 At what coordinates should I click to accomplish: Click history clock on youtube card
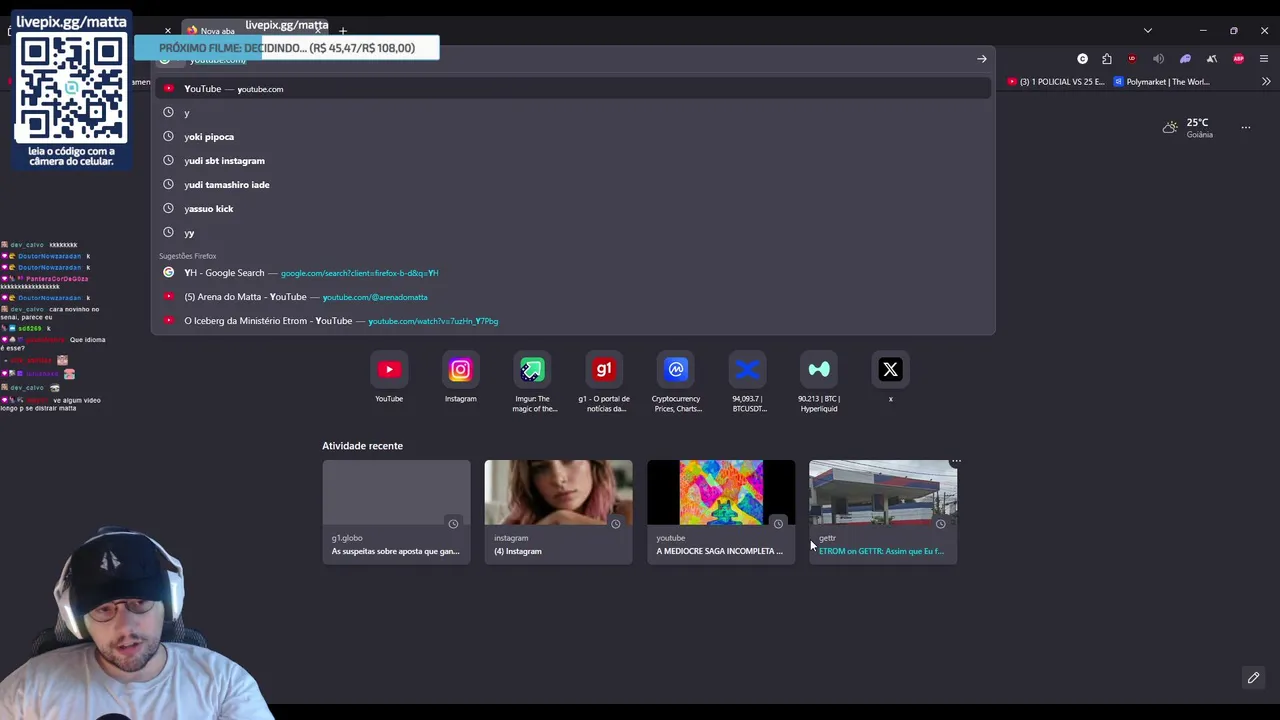(778, 524)
